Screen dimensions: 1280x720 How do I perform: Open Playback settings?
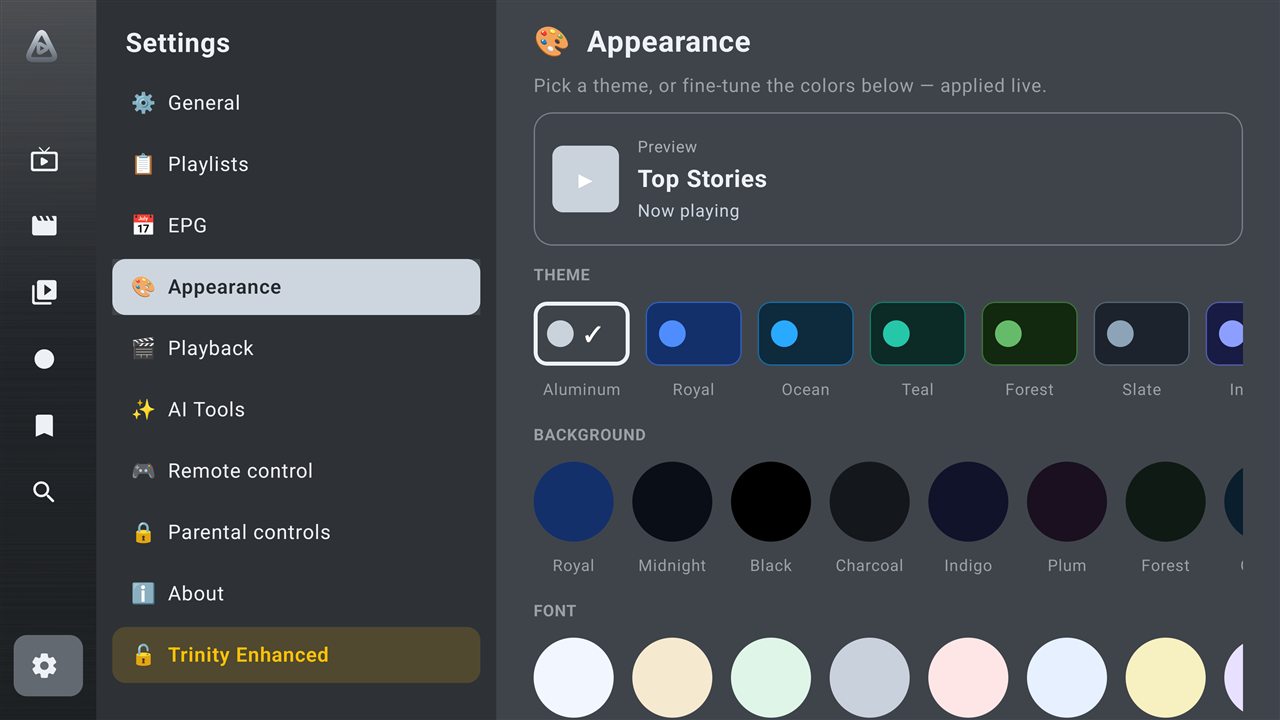[296, 348]
